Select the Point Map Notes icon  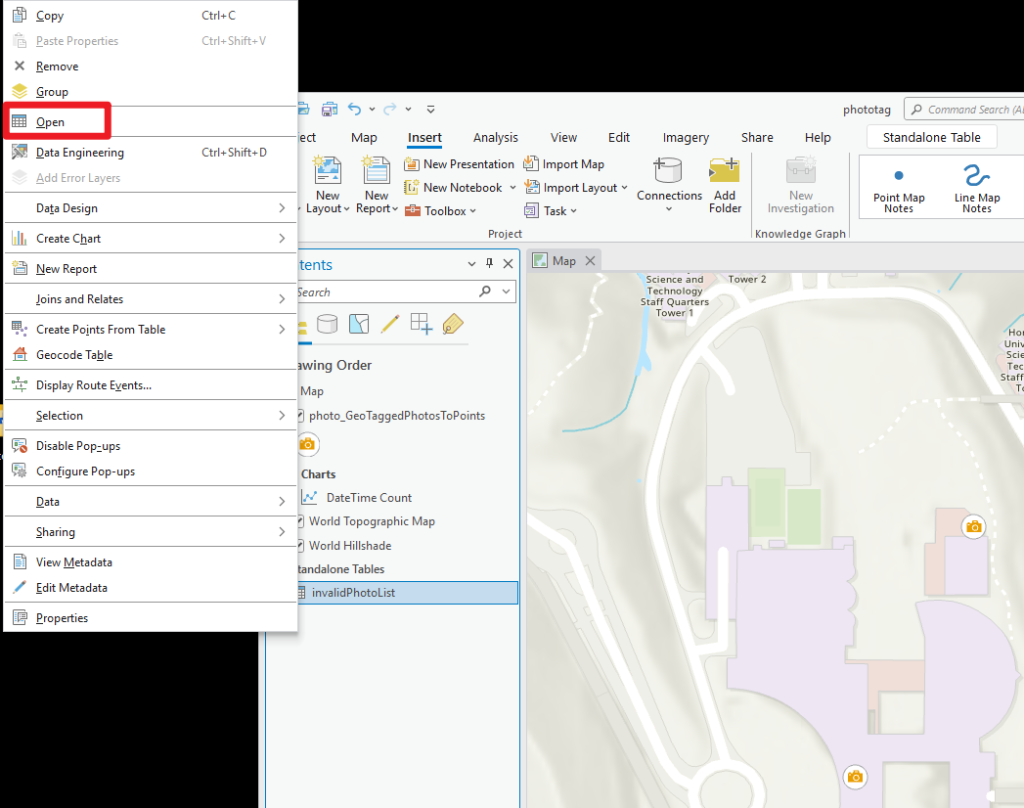point(899,175)
